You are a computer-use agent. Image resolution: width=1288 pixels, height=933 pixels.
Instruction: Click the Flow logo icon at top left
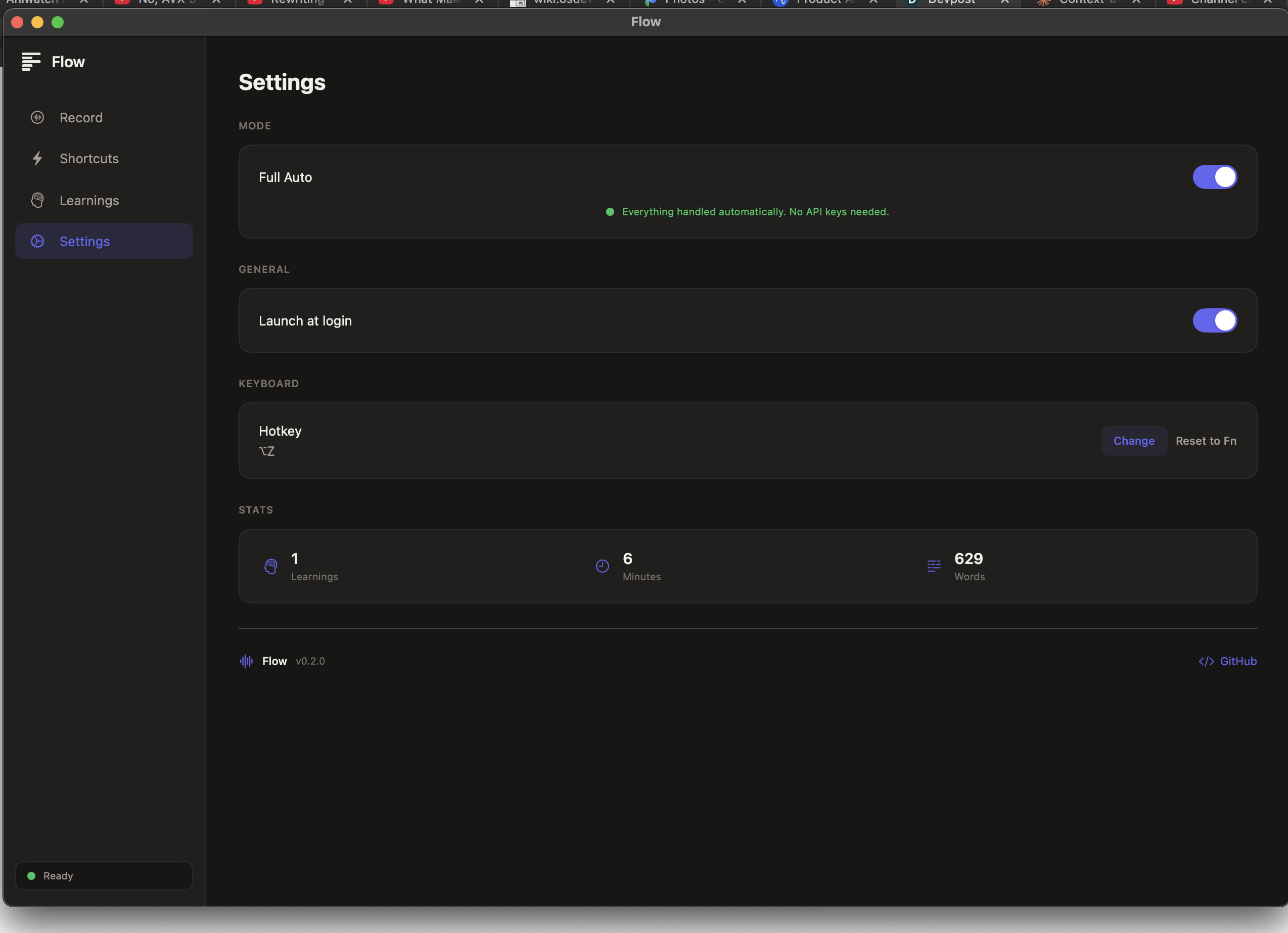point(31,61)
